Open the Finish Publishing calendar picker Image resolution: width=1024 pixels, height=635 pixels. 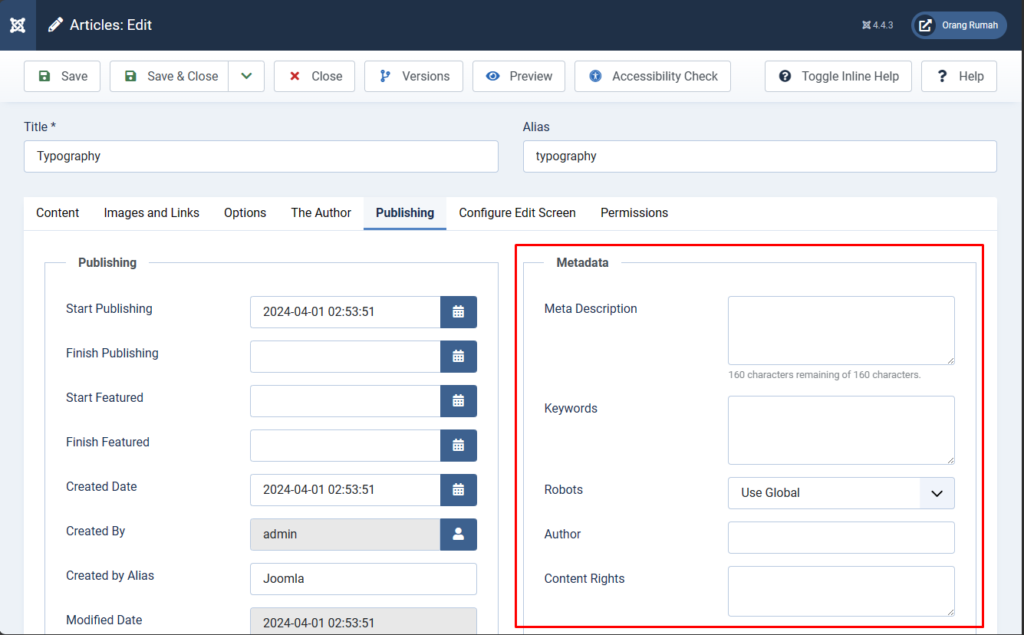pyautogui.click(x=459, y=356)
